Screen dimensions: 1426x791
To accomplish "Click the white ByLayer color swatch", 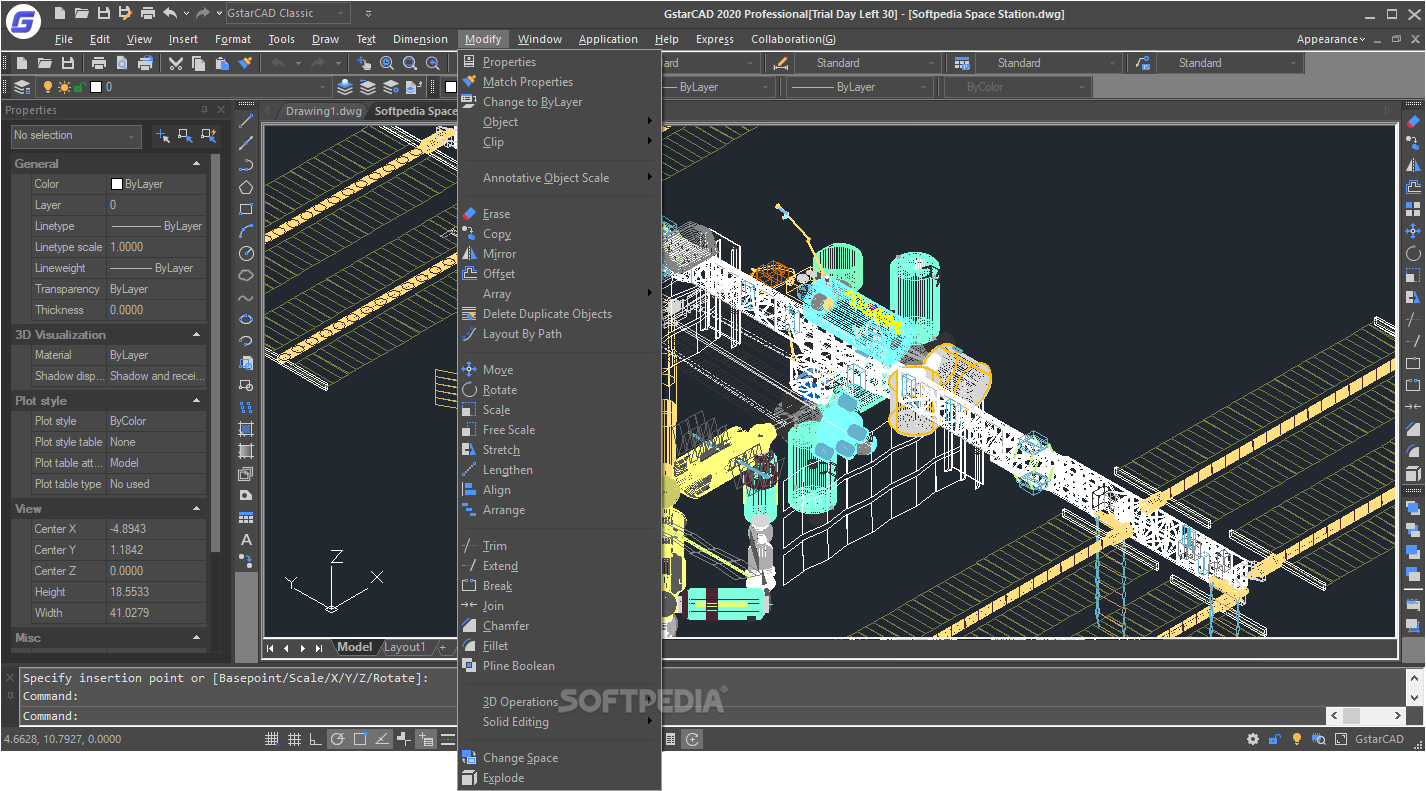I will coord(116,184).
